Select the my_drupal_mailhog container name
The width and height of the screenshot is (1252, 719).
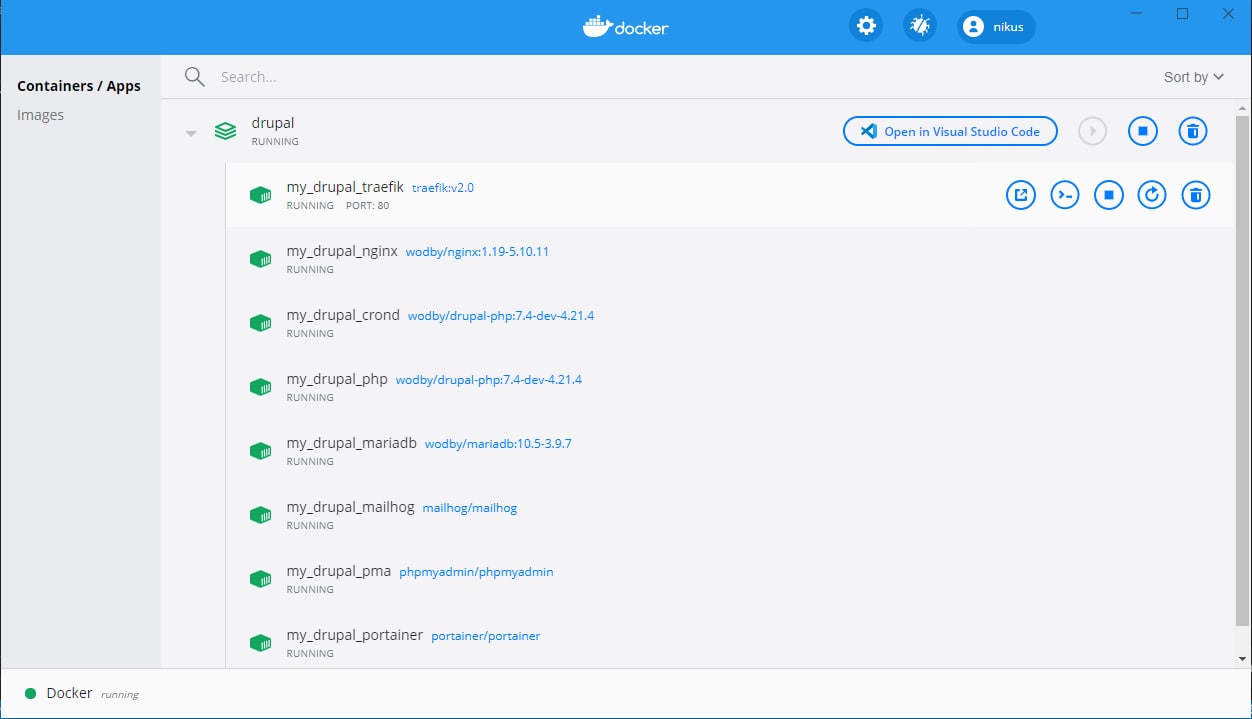click(350, 507)
